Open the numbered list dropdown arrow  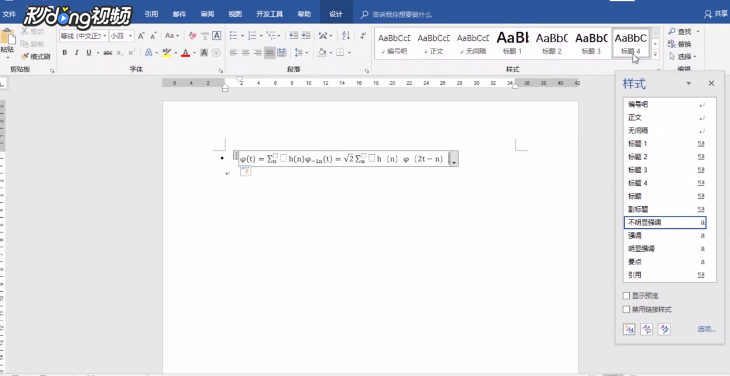click(x=261, y=36)
